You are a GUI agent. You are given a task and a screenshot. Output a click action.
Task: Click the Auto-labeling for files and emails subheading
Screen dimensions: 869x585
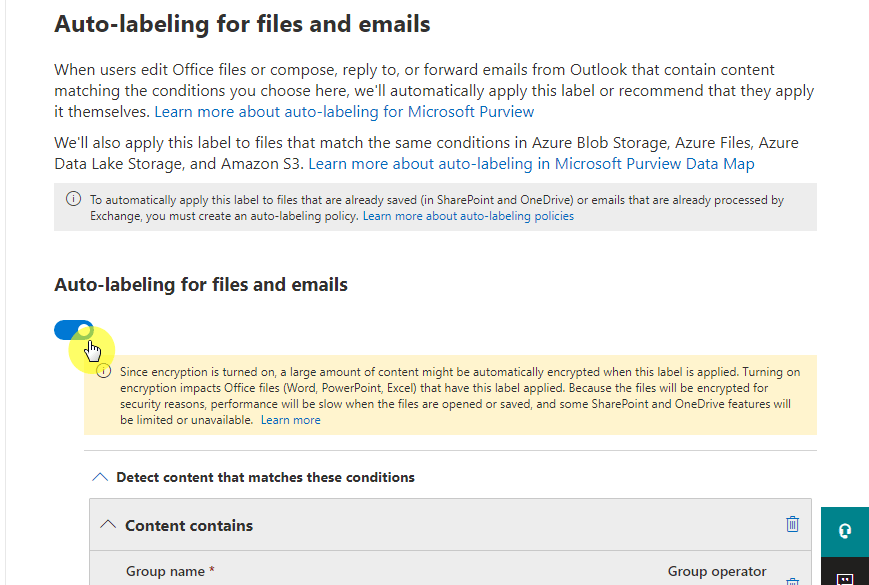[201, 285]
